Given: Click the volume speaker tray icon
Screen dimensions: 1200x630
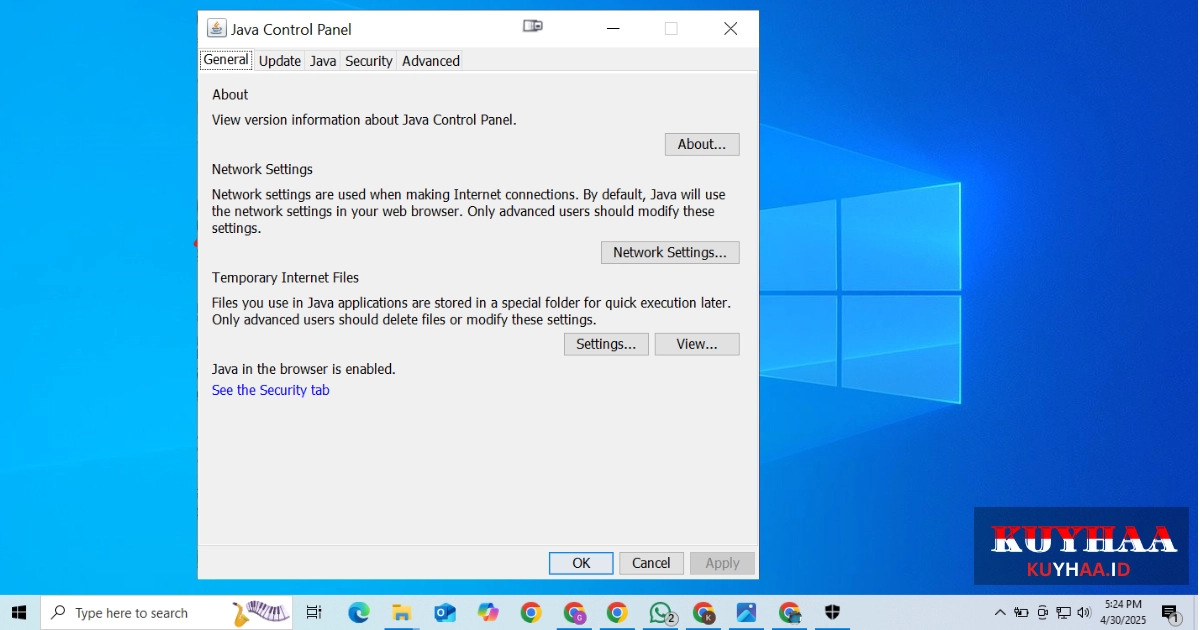Looking at the screenshot, I should [x=1084, y=613].
